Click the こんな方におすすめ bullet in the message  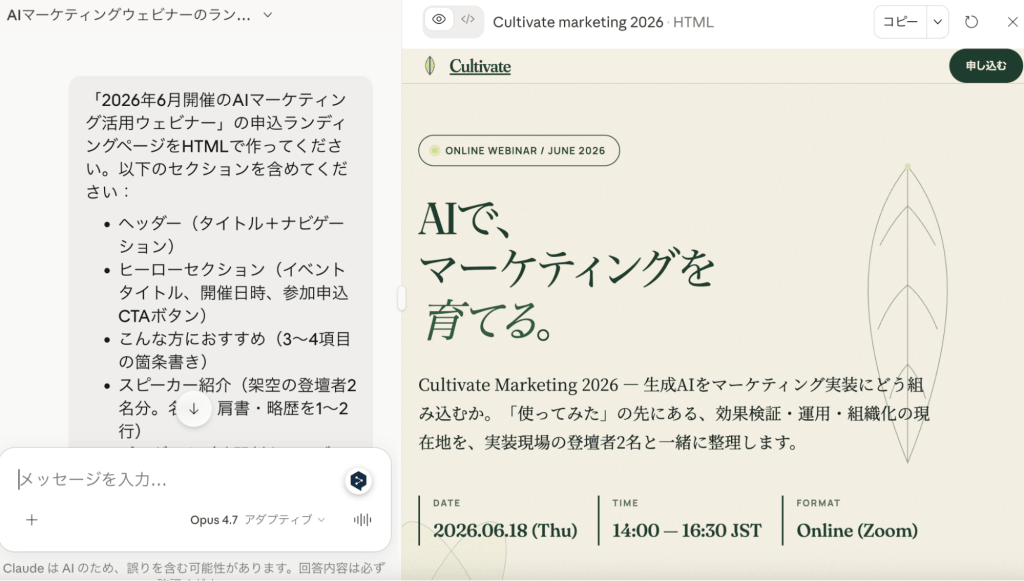(234, 350)
